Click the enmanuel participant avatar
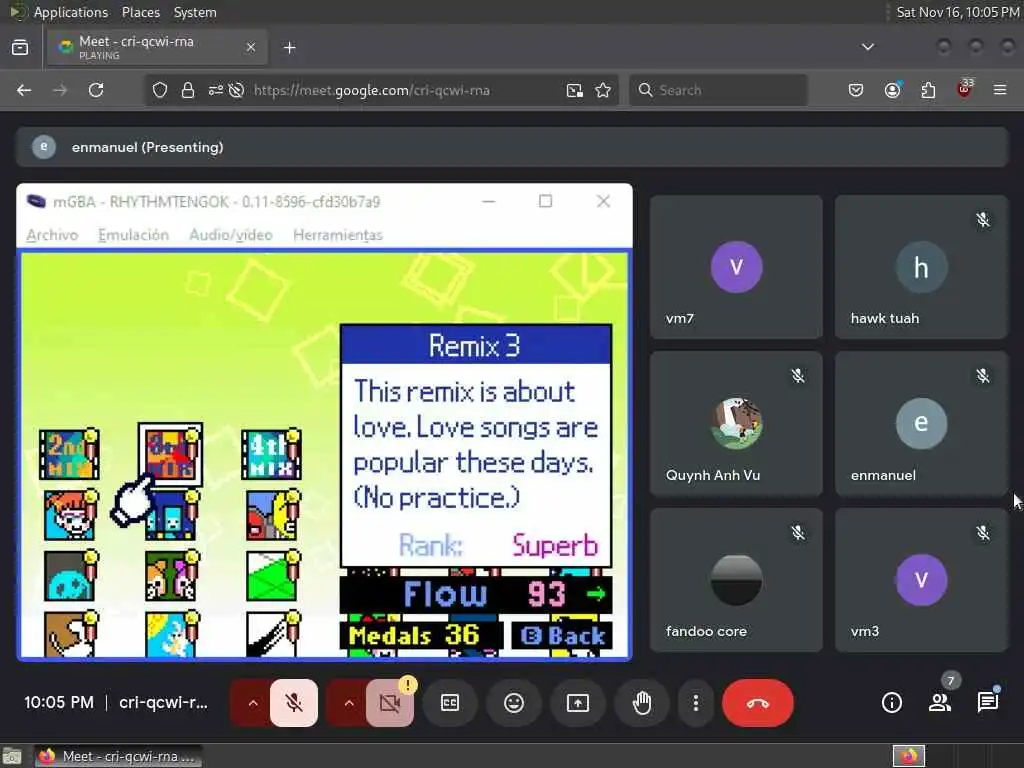This screenshot has width=1024, height=768. click(x=921, y=423)
